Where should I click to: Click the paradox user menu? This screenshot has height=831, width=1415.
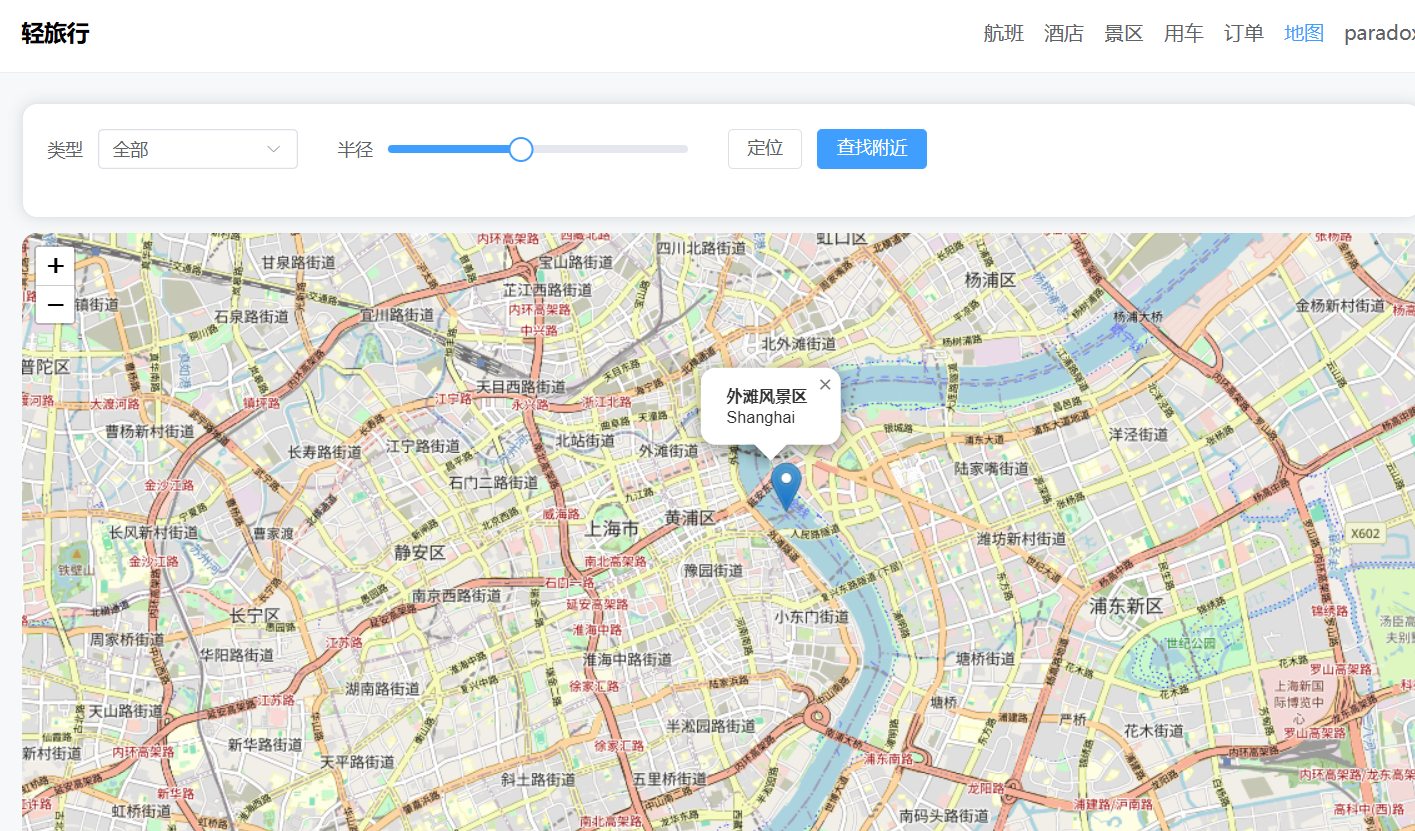(1379, 33)
